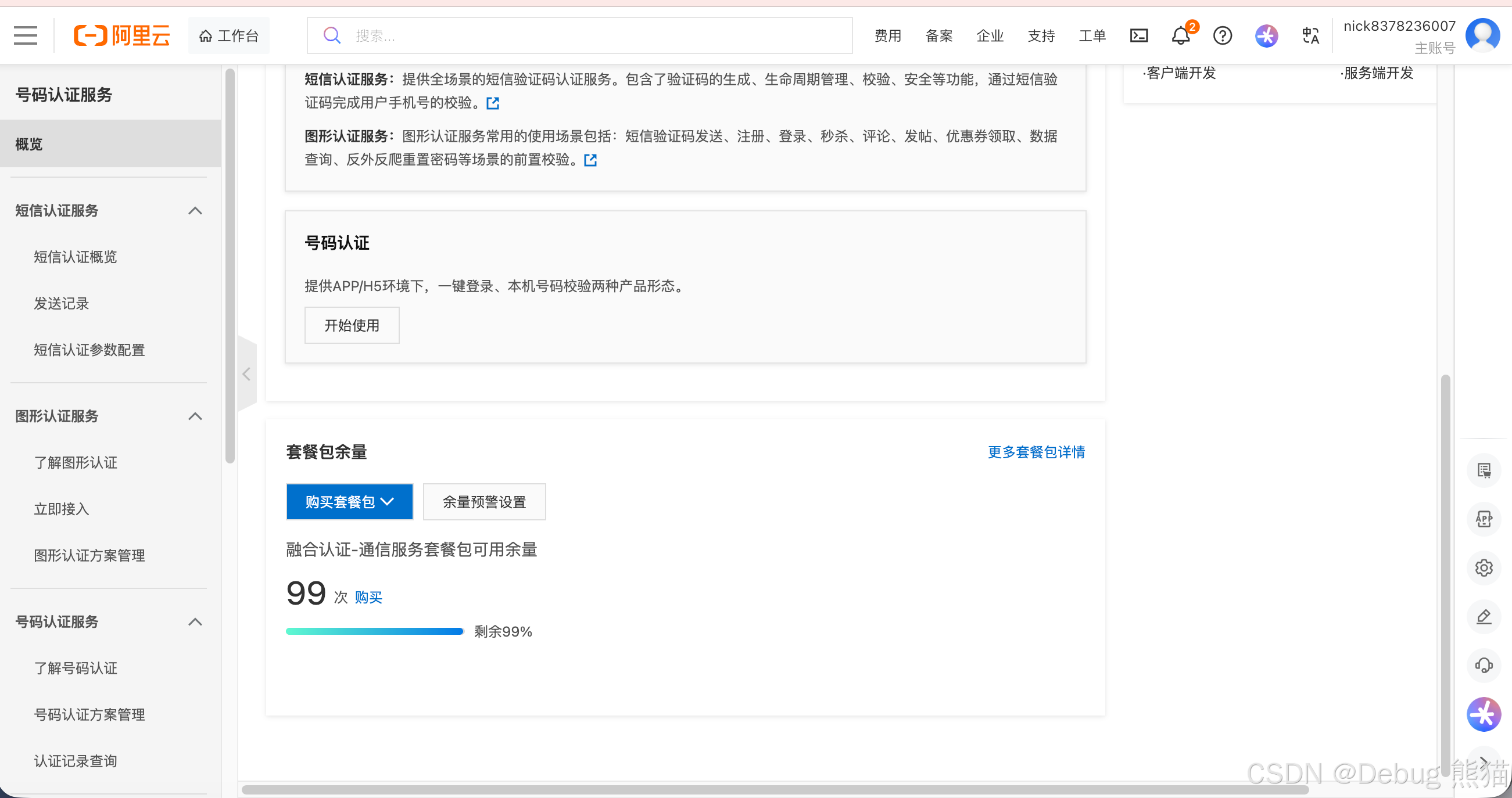This screenshot has width=1512, height=798.
Task: Switch language via the 中/A icon
Action: [x=1310, y=36]
